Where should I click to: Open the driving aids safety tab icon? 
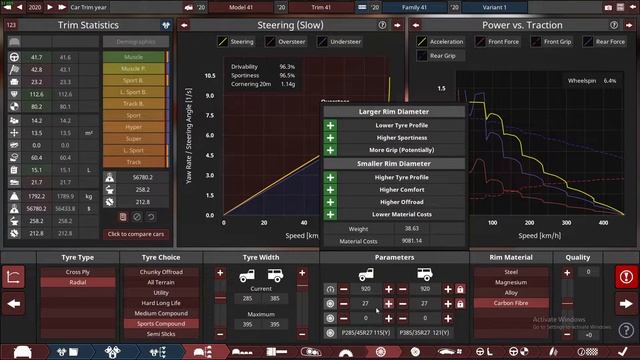point(519,351)
